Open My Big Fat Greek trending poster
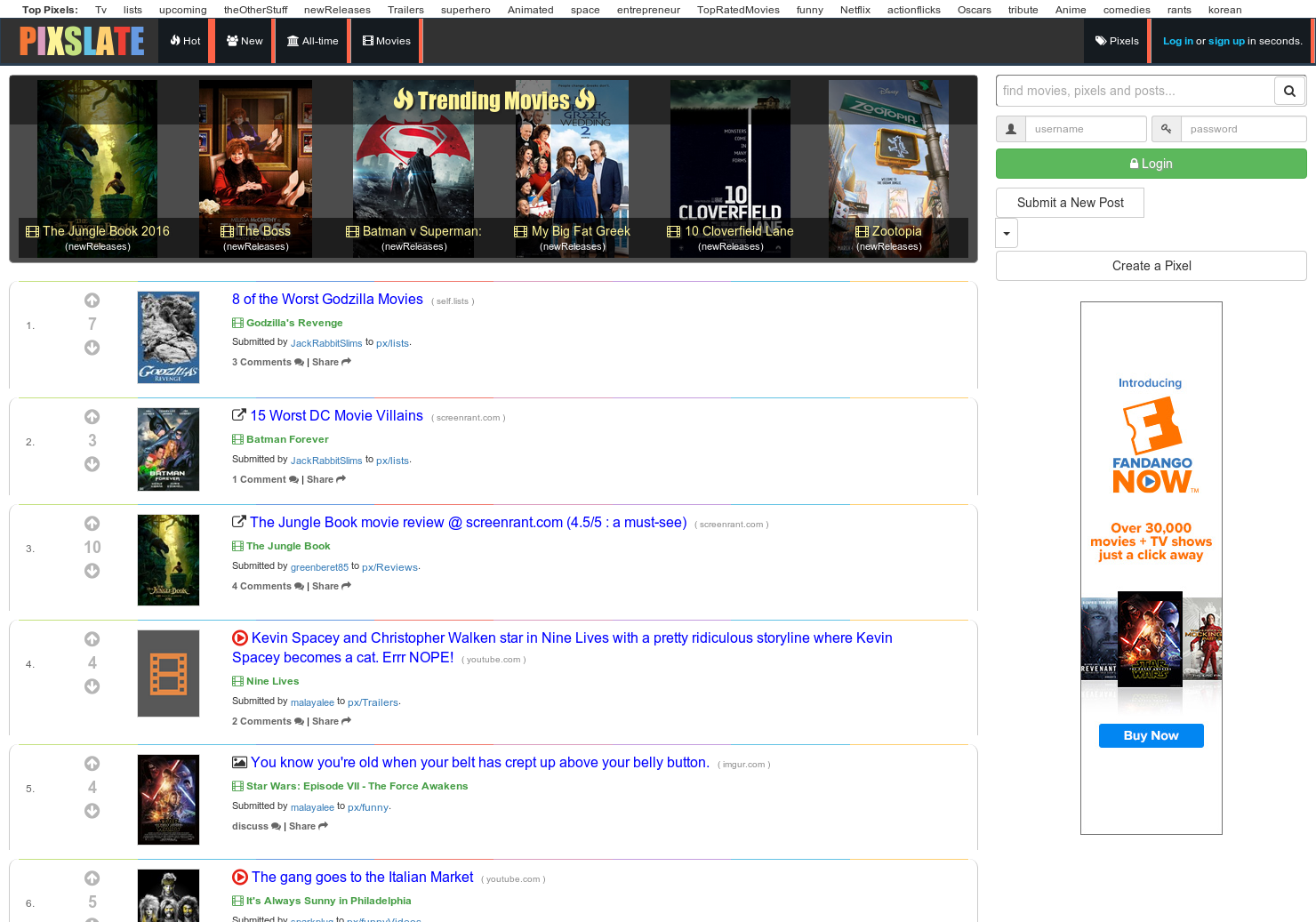 [572, 169]
